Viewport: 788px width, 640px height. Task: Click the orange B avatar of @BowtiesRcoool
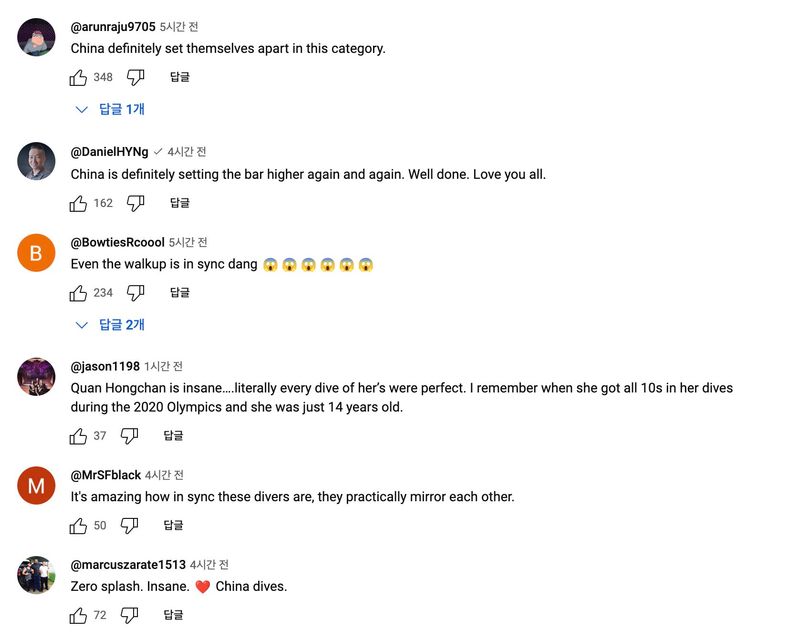coord(37,253)
